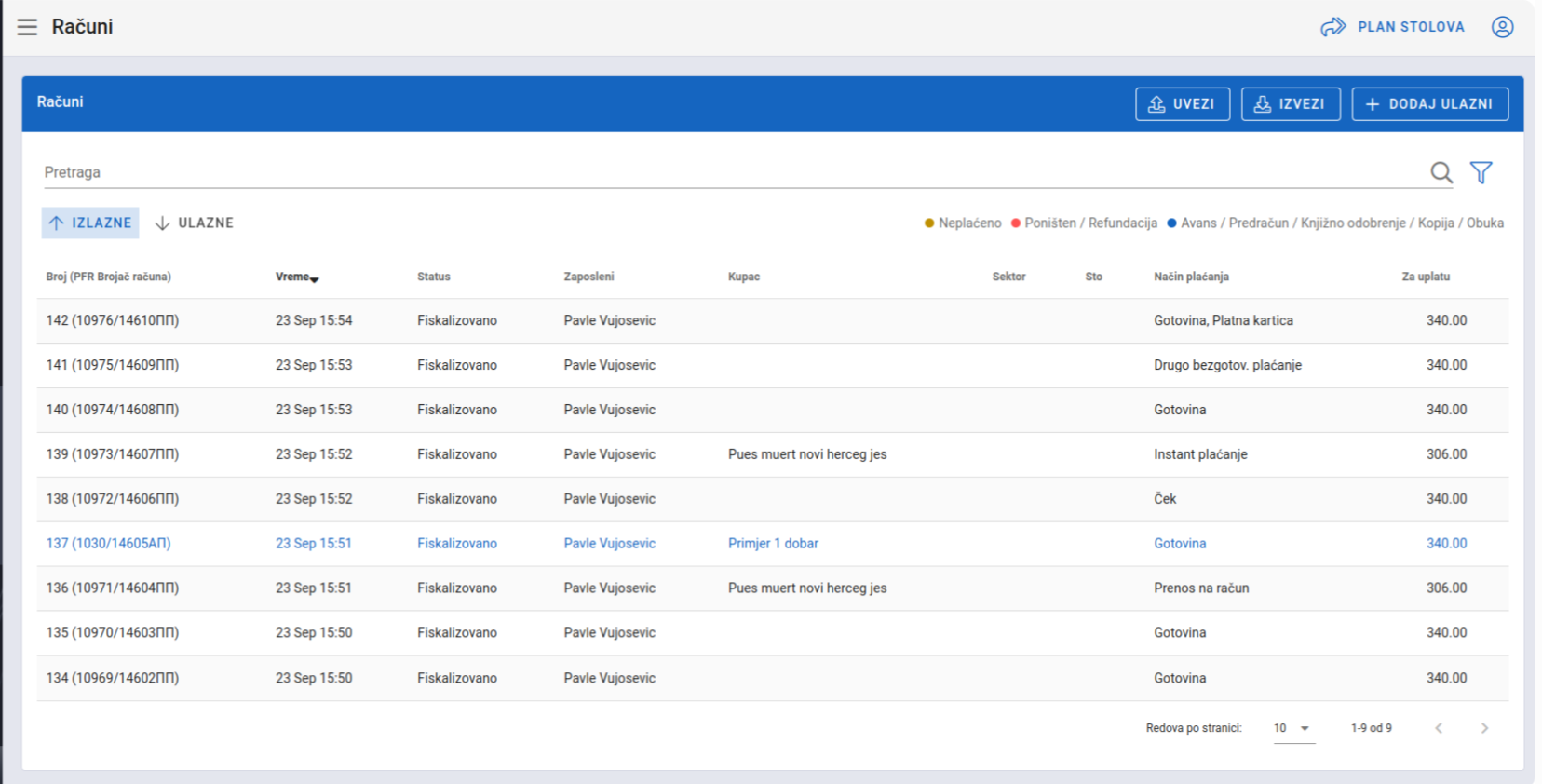Open invoice 136 (10971/14604ПП)
1542x784 pixels.
point(773,588)
